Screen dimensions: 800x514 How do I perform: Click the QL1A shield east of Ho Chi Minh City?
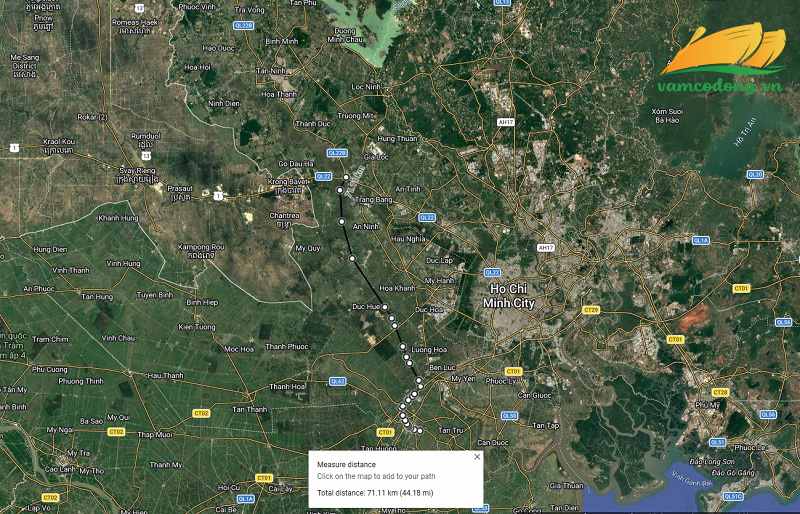(x=701, y=240)
